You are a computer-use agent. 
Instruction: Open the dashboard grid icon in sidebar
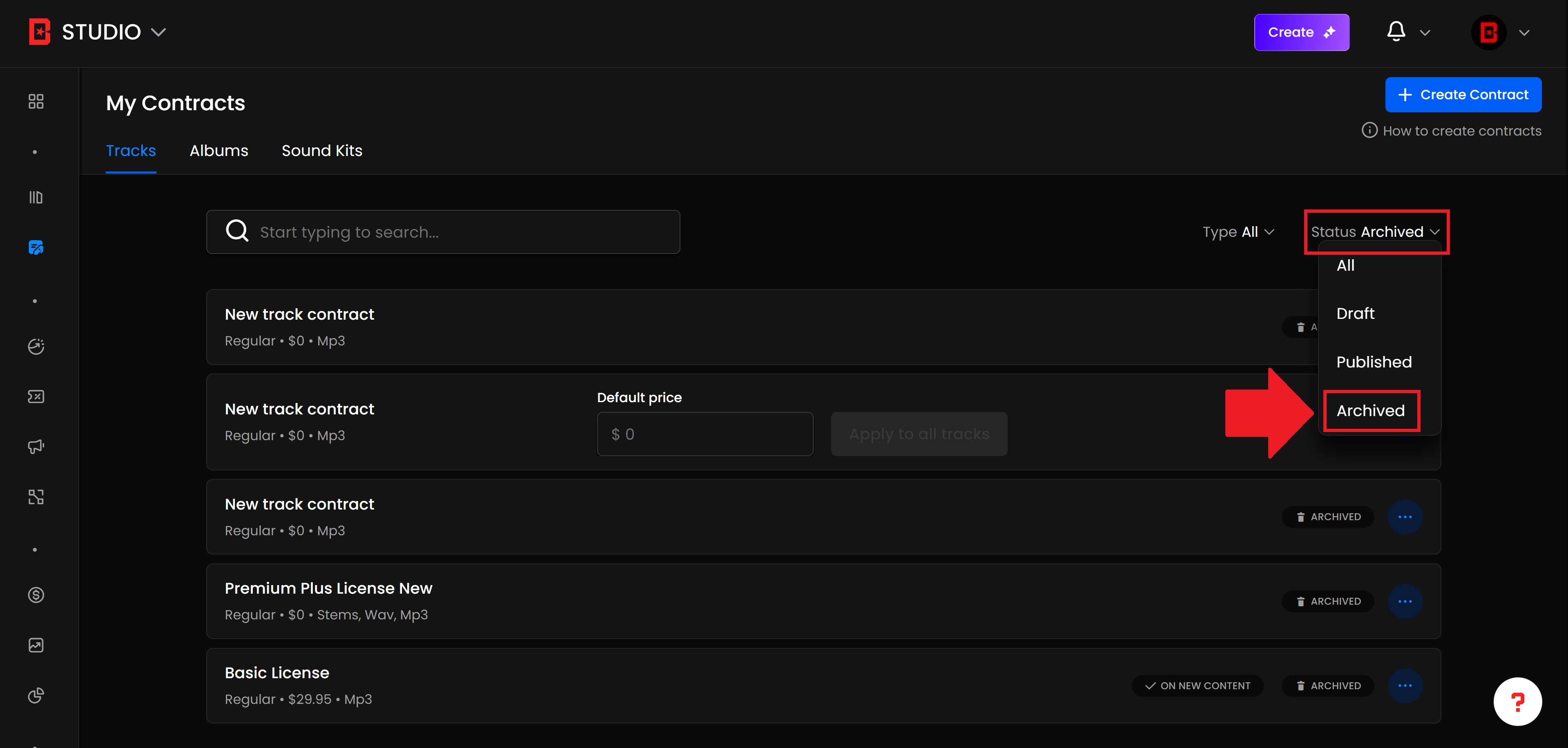[x=36, y=101]
